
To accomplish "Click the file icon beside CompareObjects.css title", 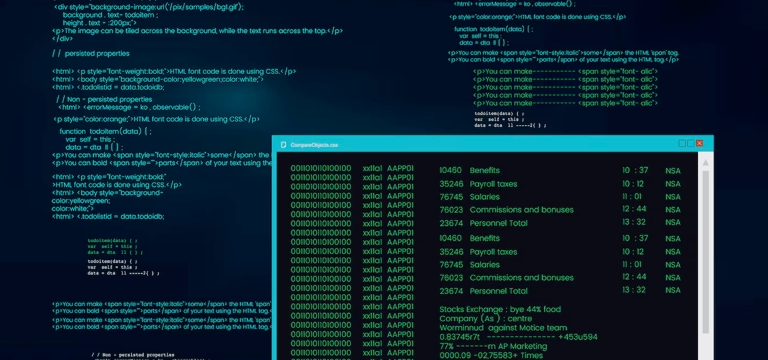I will 284,145.
